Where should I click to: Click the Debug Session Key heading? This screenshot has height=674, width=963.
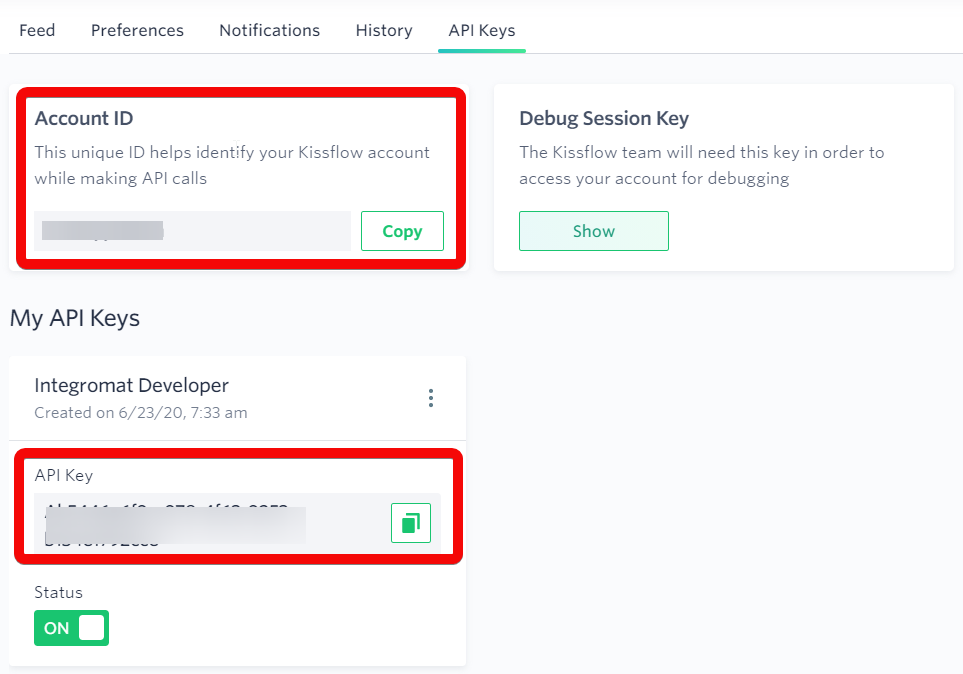[604, 118]
